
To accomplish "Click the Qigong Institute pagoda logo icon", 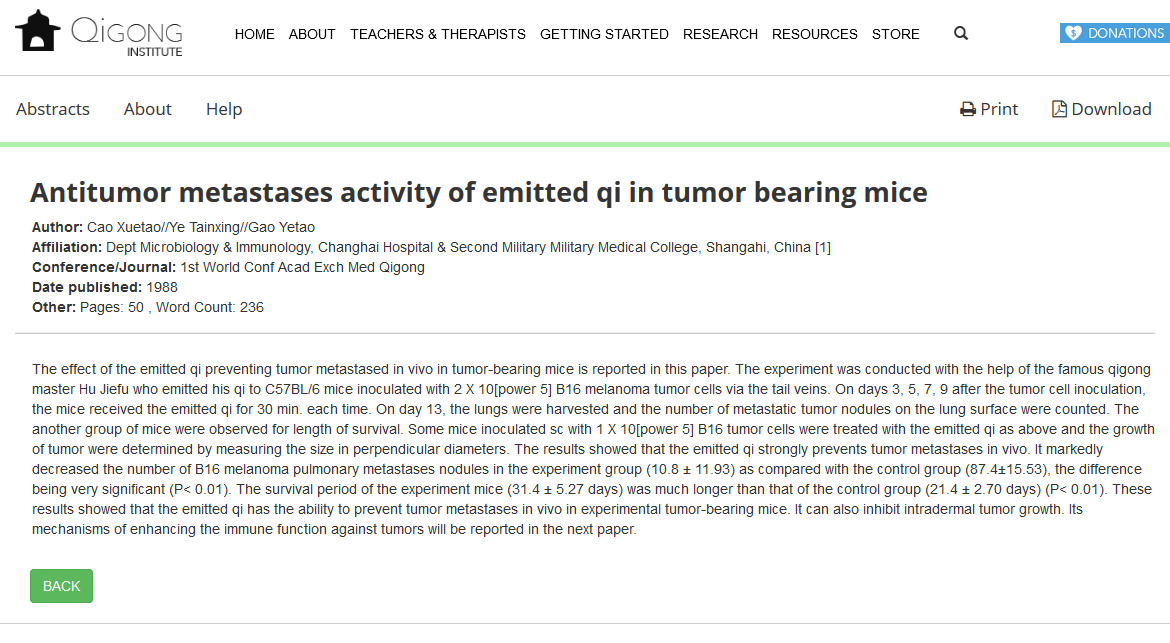I will [37, 32].
